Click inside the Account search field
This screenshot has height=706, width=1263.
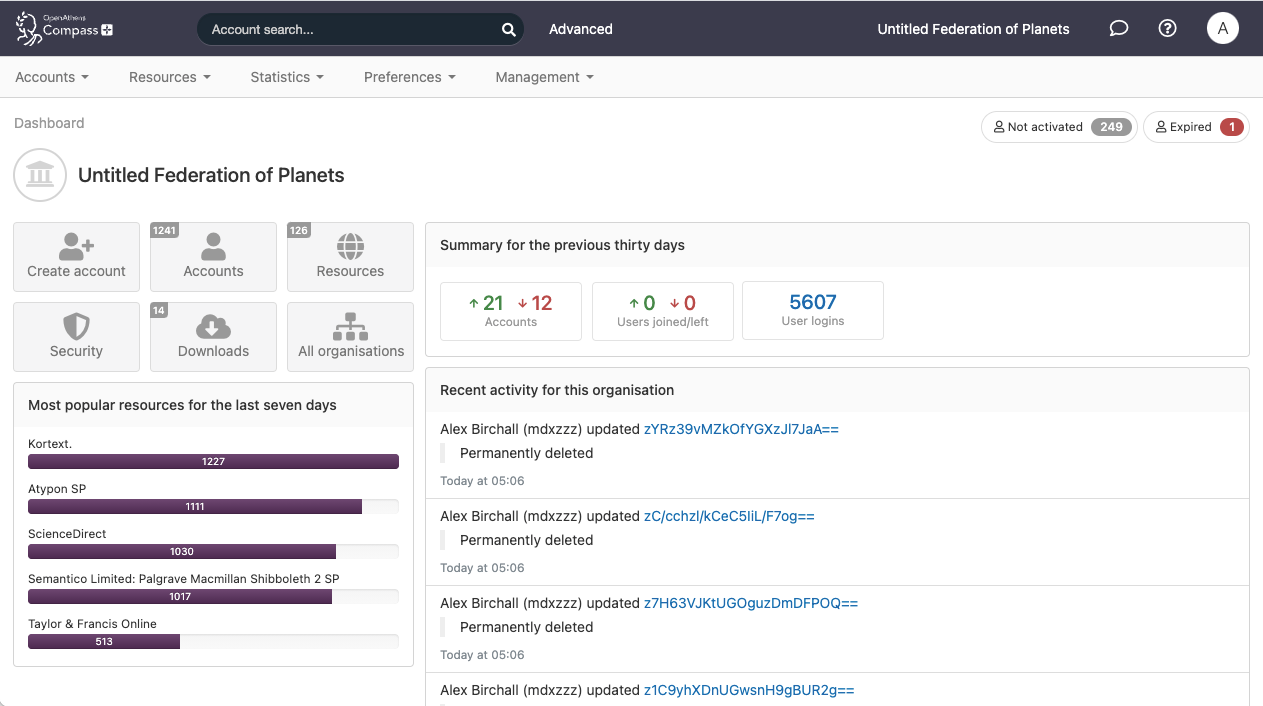(350, 29)
